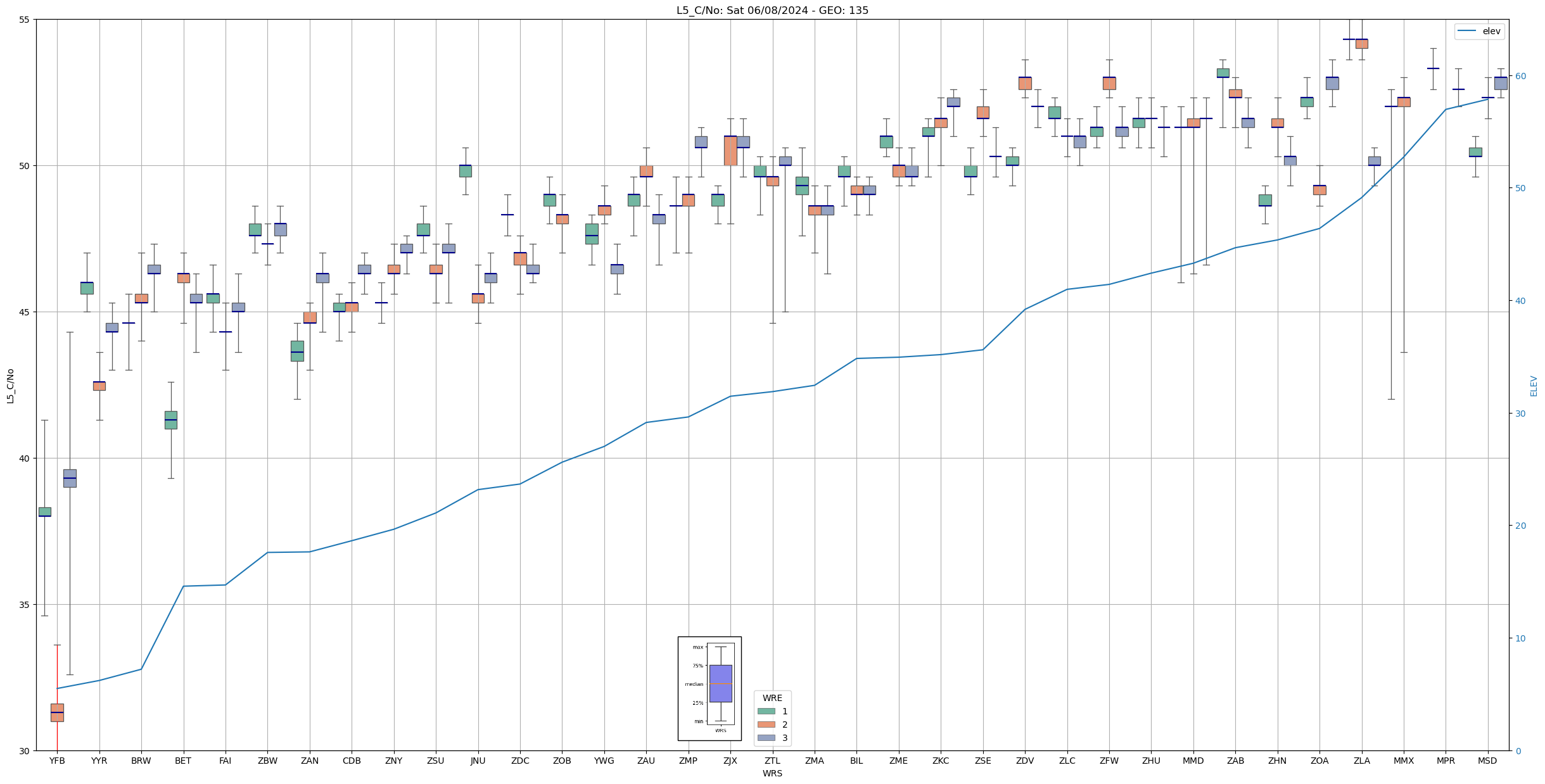This screenshot has width=1545, height=784.
Task: Select the MMD station tick label
Action: (1193, 761)
